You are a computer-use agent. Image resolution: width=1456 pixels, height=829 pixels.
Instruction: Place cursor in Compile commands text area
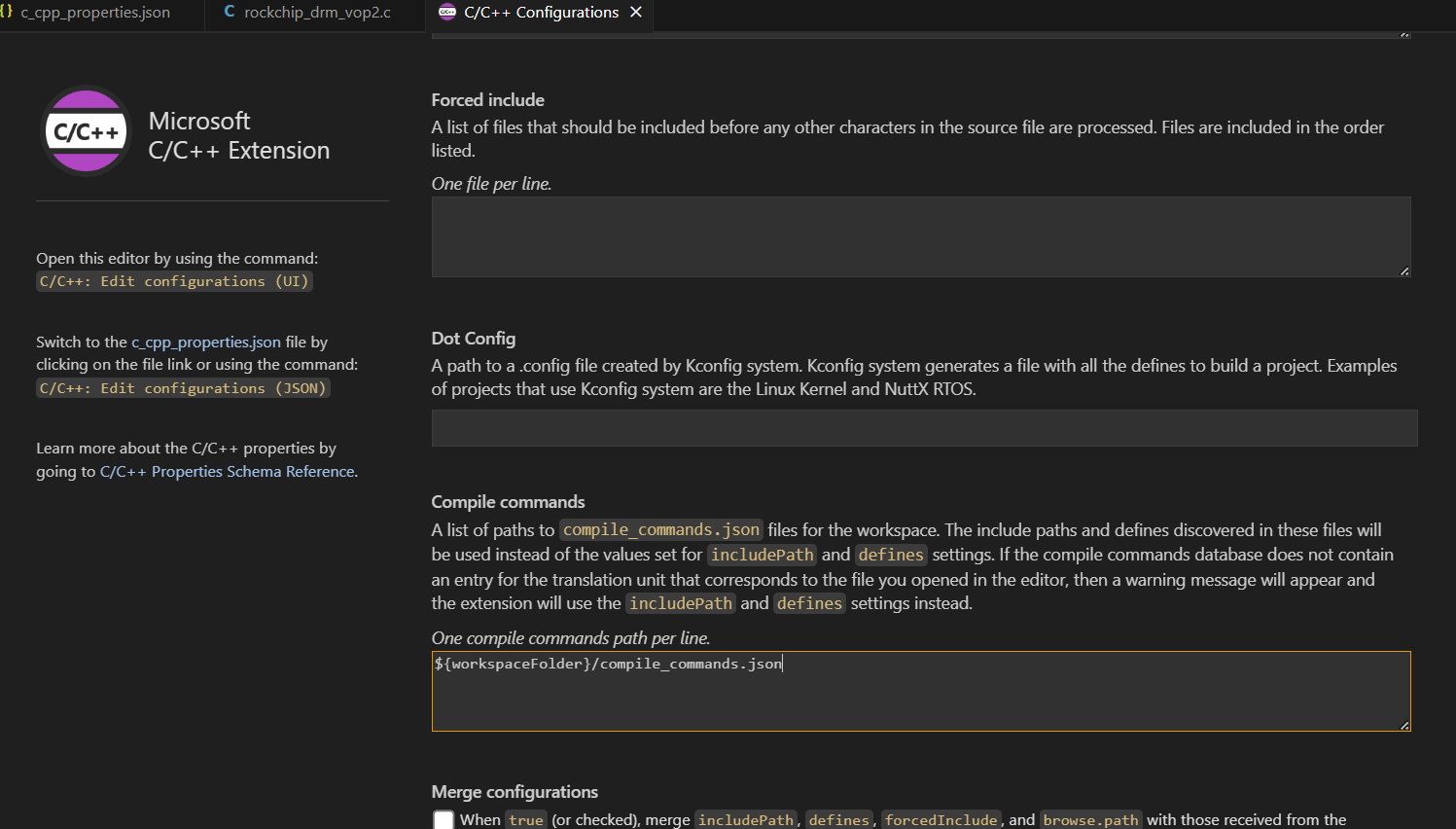(920, 696)
